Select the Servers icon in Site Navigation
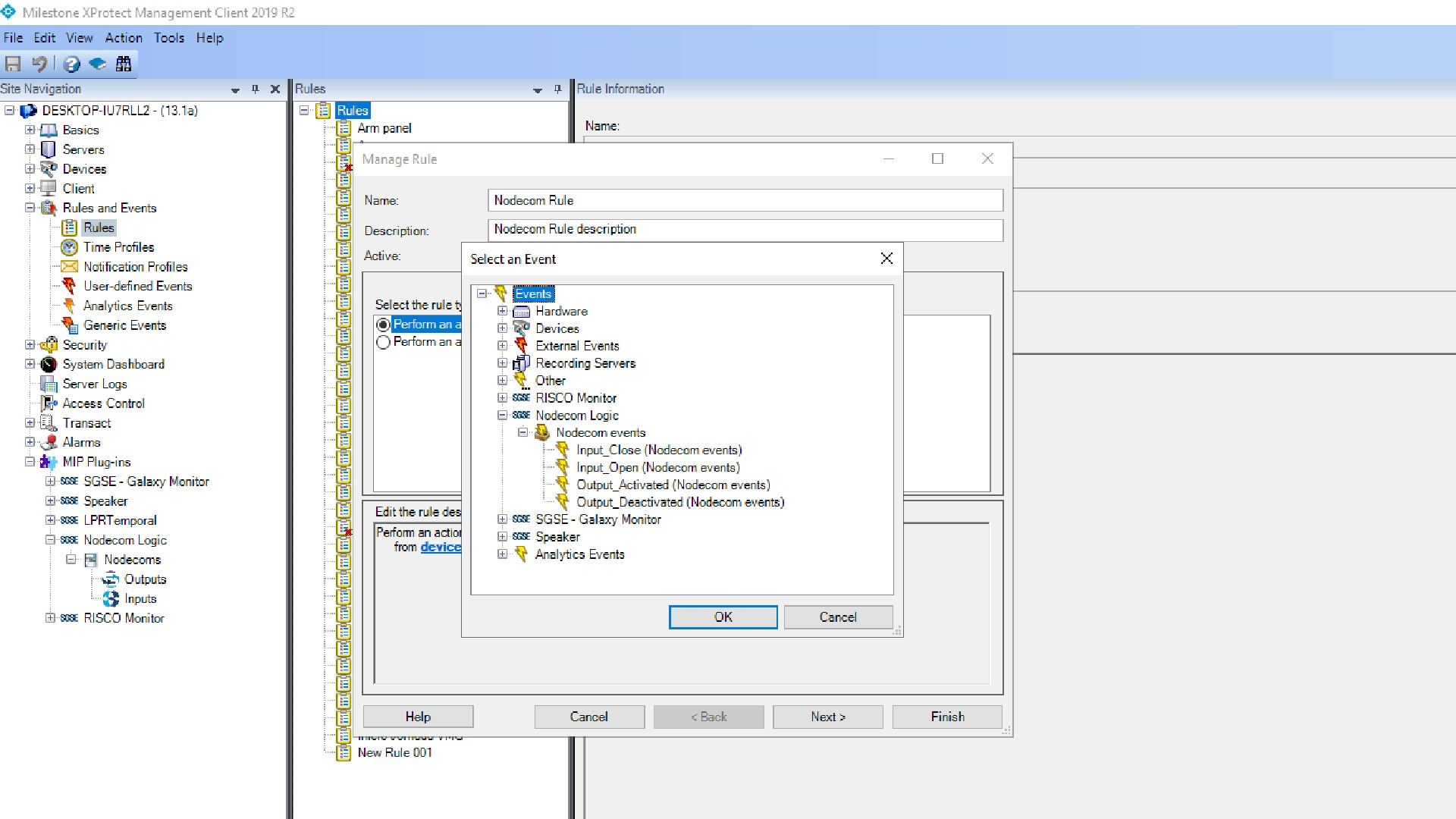Screen dimensions: 1456x819 pyautogui.click(x=49, y=149)
